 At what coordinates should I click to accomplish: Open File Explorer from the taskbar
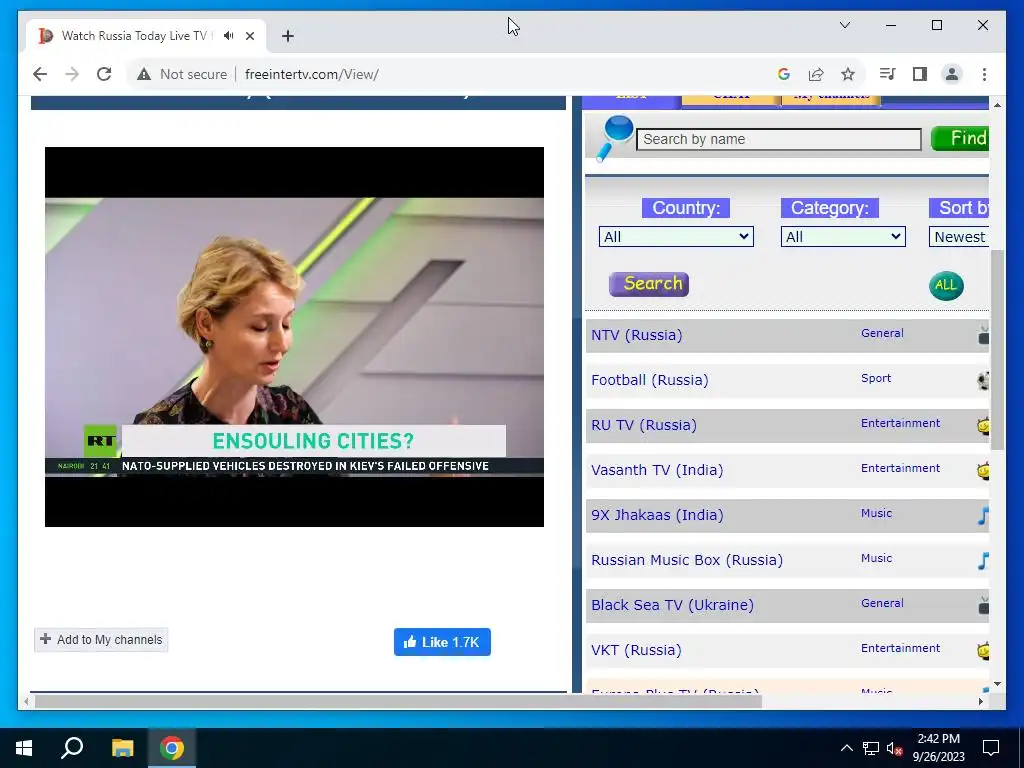[122, 748]
